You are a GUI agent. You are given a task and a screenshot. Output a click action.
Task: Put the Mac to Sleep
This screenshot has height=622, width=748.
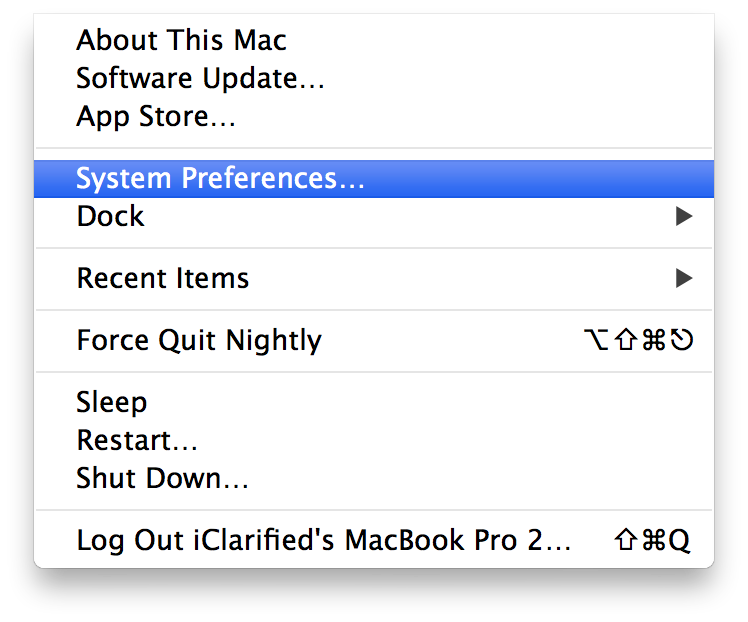tap(111, 402)
